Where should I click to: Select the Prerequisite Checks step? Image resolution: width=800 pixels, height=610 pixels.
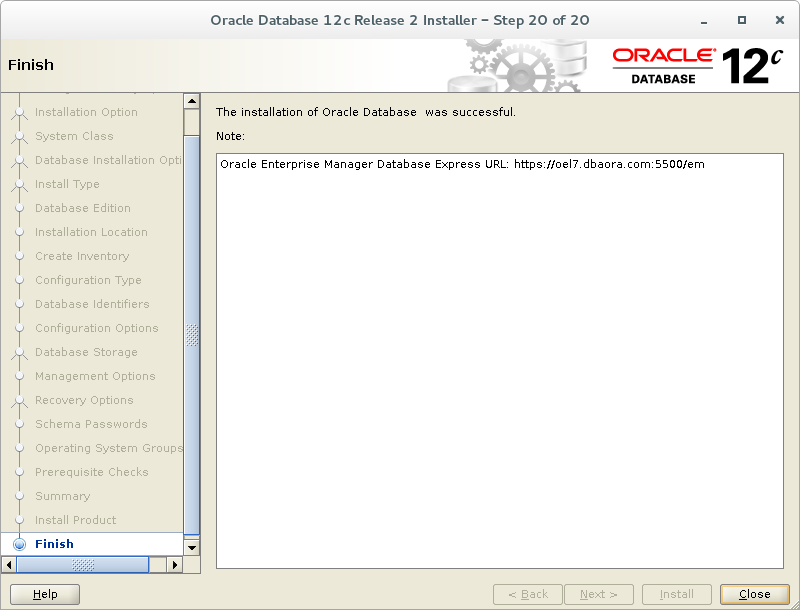tap(92, 472)
